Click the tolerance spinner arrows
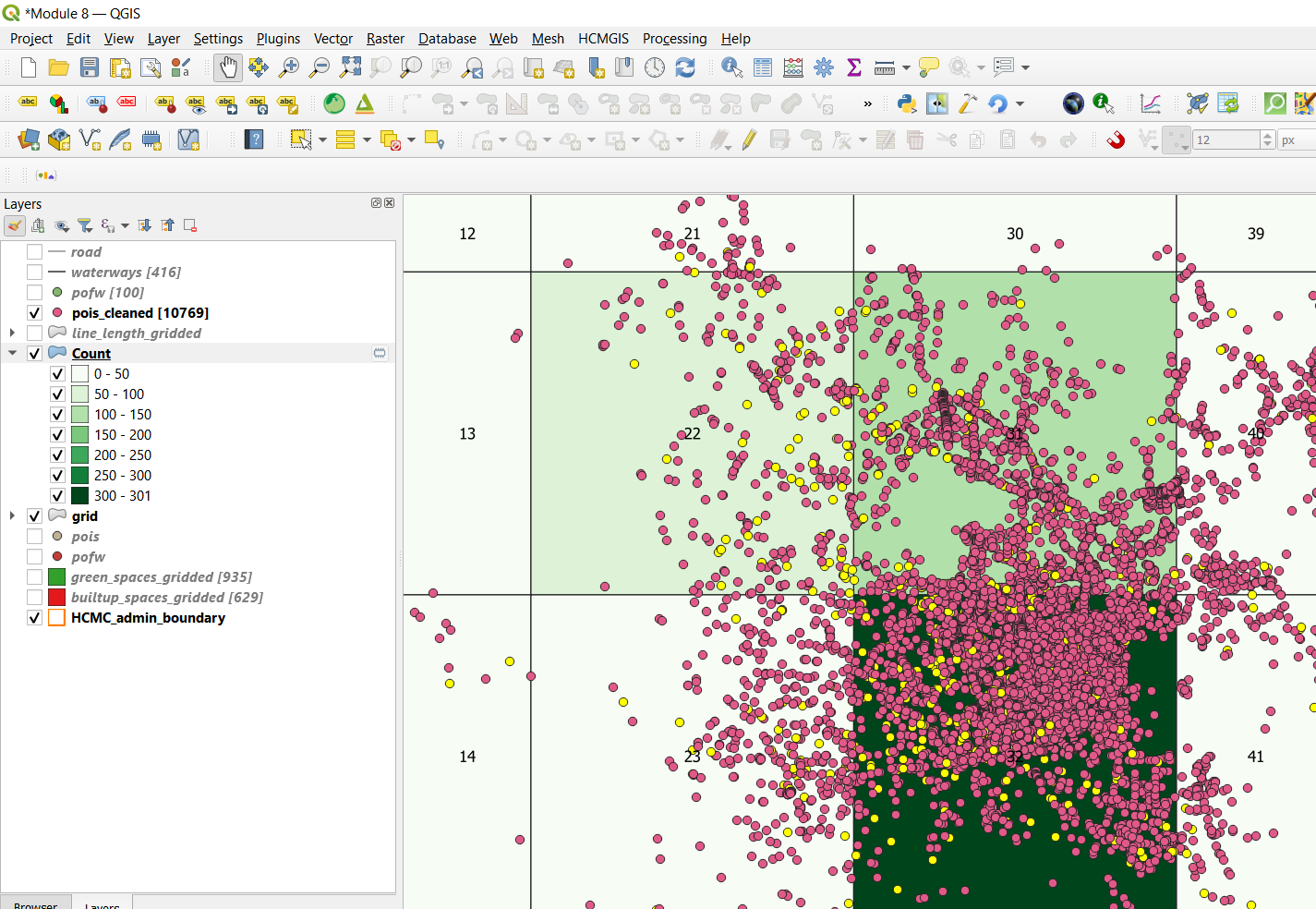1316x909 pixels. pyautogui.click(x=1267, y=140)
